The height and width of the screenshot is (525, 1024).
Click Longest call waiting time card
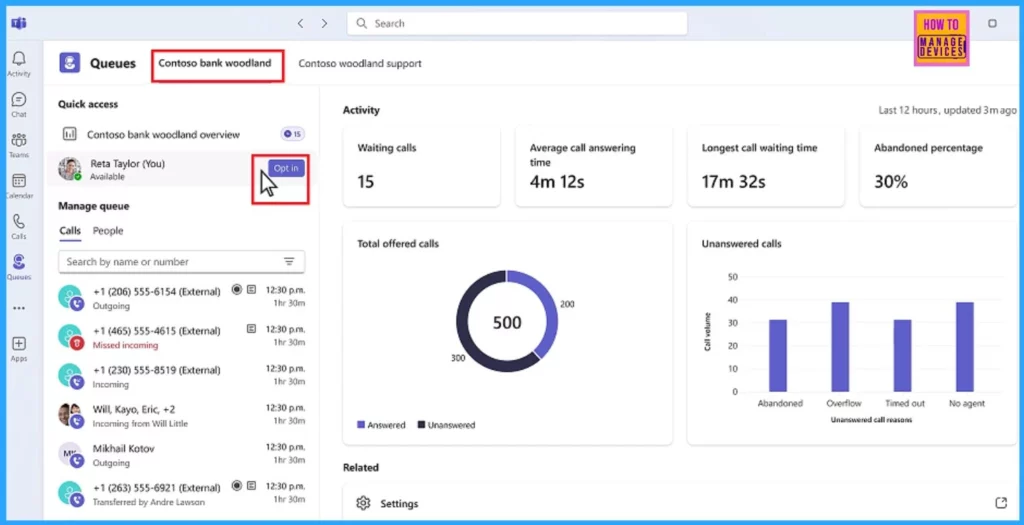click(766, 167)
